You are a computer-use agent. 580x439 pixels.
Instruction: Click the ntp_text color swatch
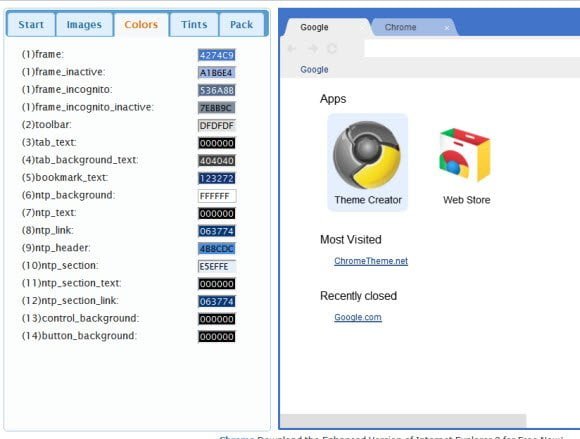(x=217, y=213)
